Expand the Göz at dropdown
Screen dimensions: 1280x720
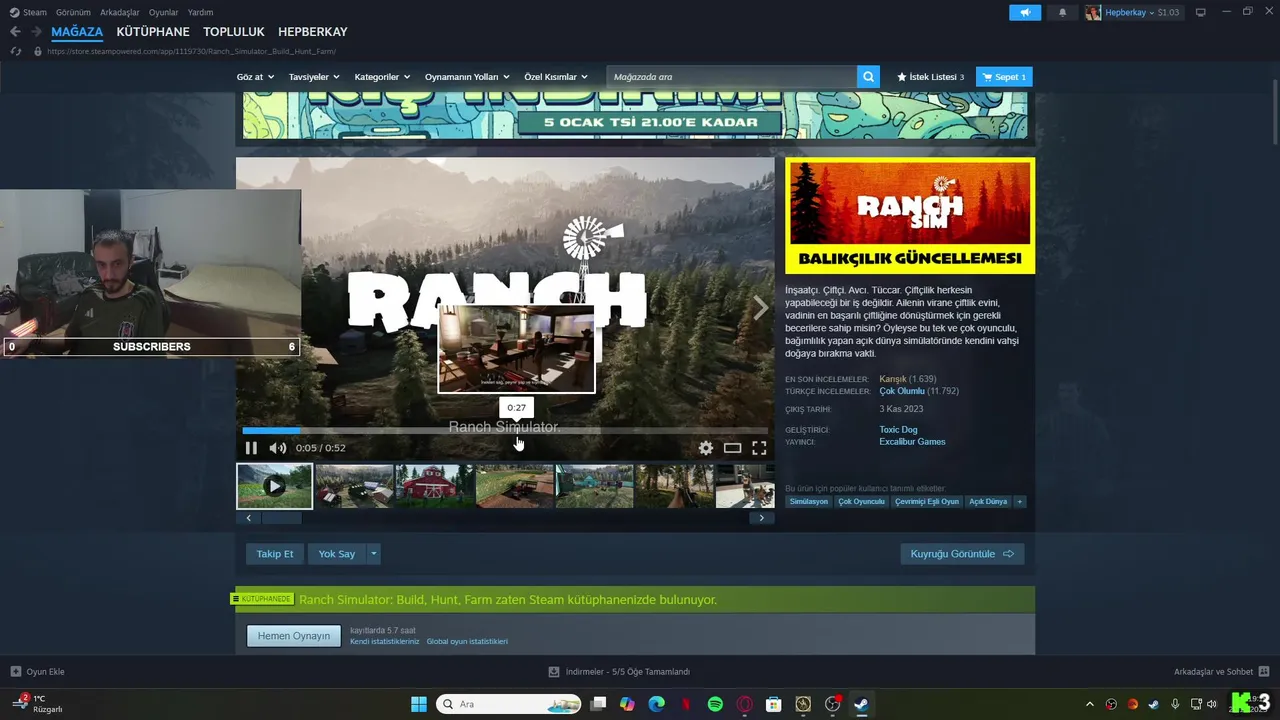tap(254, 77)
